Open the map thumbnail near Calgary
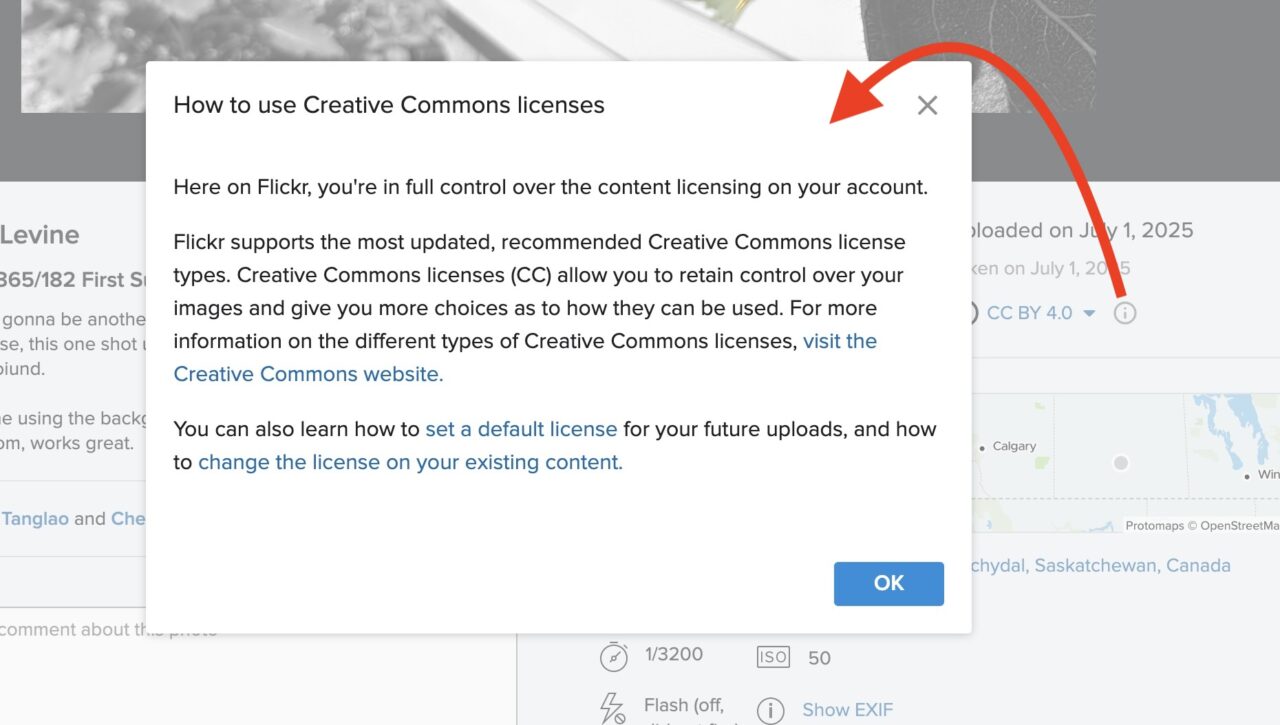This screenshot has width=1280, height=725. tap(1125, 463)
